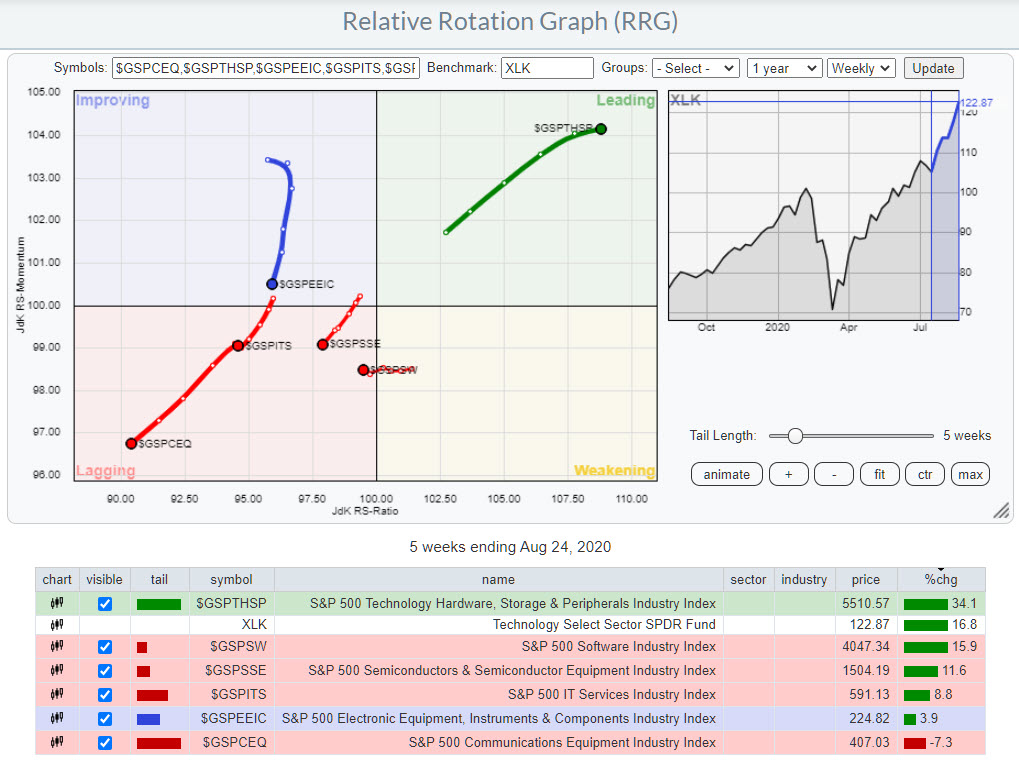The width and height of the screenshot is (1019, 764).
Task: Open chart icon for $GSPCEQ row
Action: click(57, 742)
